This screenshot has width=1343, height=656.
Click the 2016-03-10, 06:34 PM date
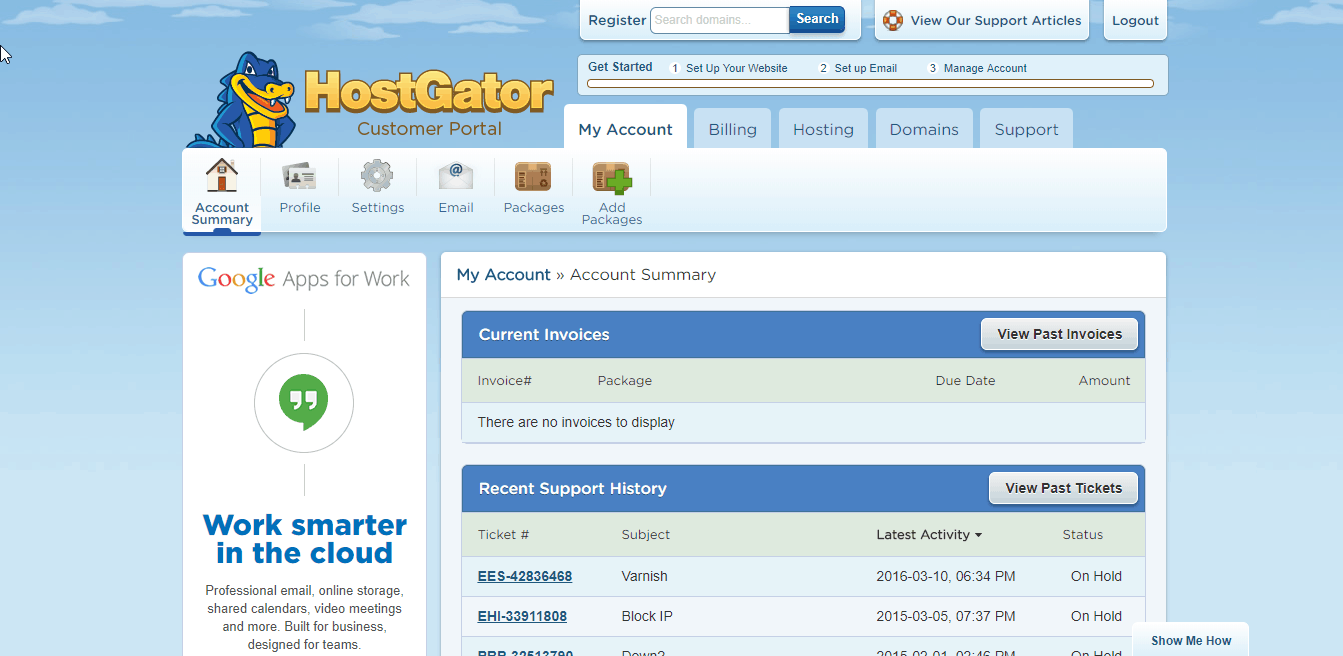coord(945,576)
